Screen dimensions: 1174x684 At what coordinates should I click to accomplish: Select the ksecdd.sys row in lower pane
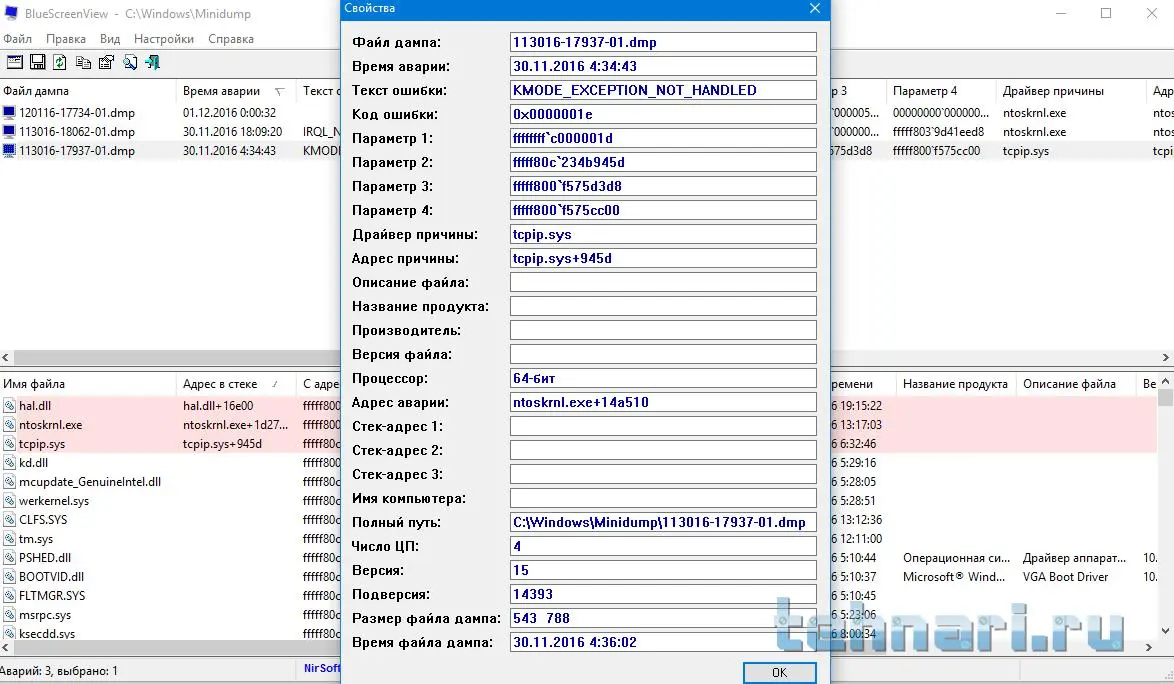click(47, 634)
